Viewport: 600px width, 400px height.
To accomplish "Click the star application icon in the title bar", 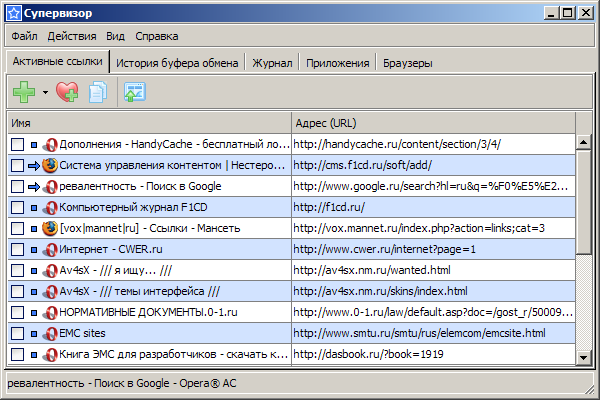I will click(x=13, y=13).
